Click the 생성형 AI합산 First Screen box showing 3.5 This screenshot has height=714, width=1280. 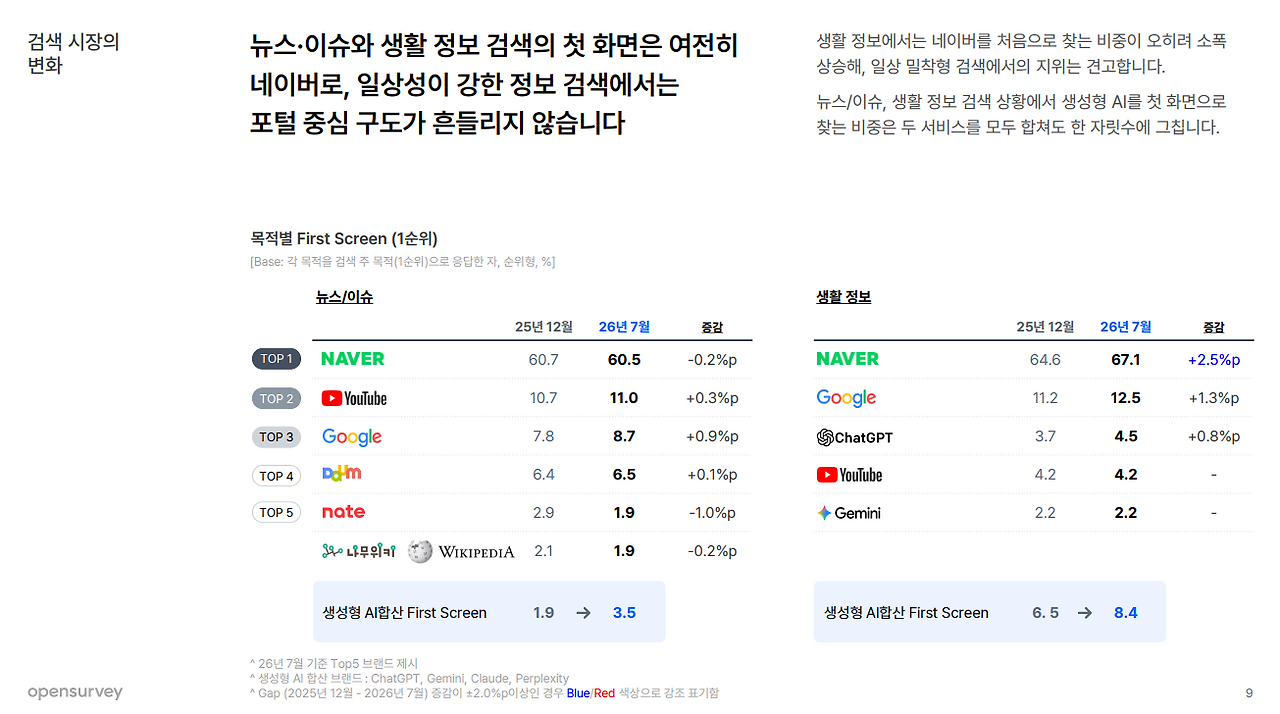[489, 612]
